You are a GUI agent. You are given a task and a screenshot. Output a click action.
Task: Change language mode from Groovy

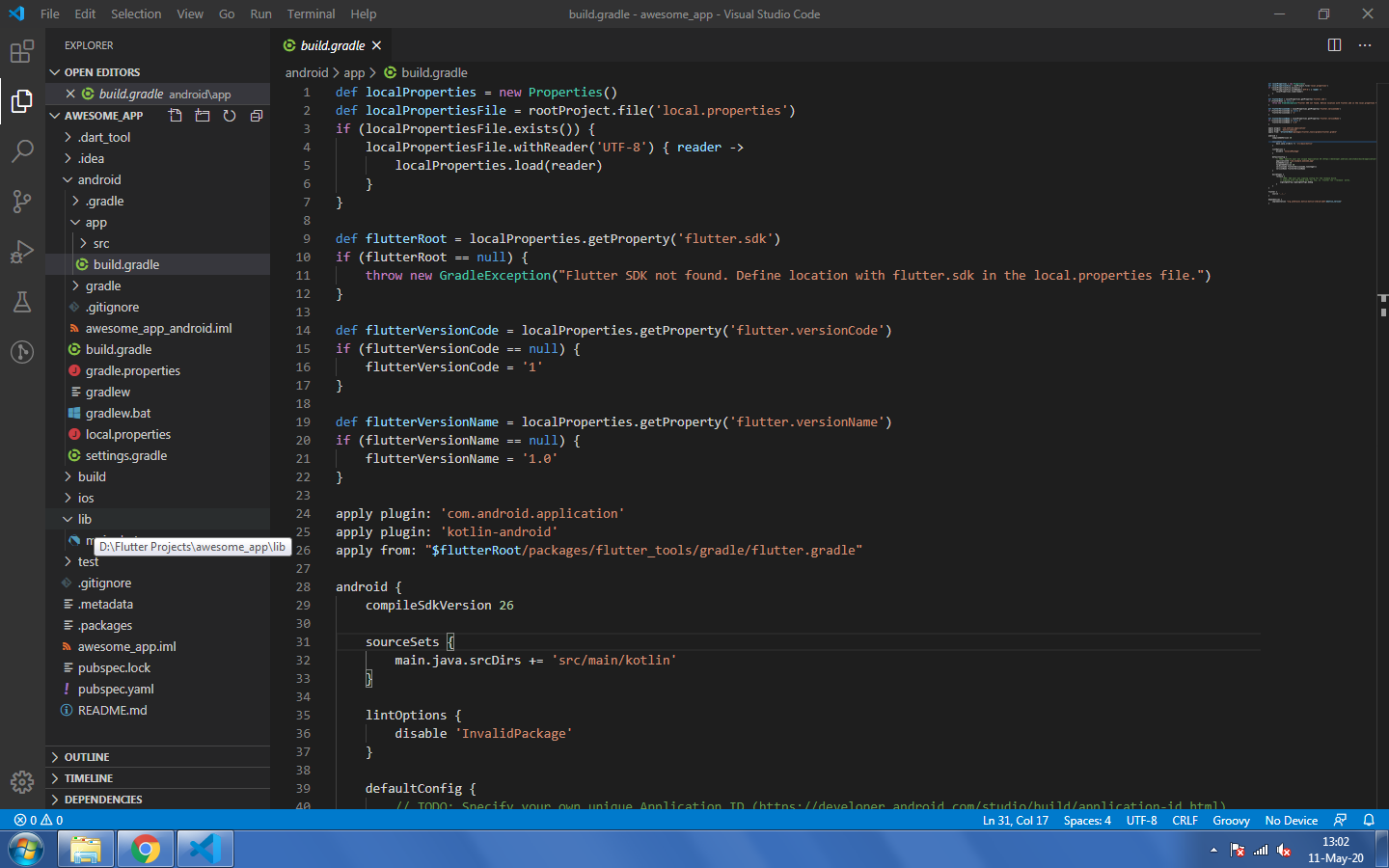pyautogui.click(x=1231, y=820)
